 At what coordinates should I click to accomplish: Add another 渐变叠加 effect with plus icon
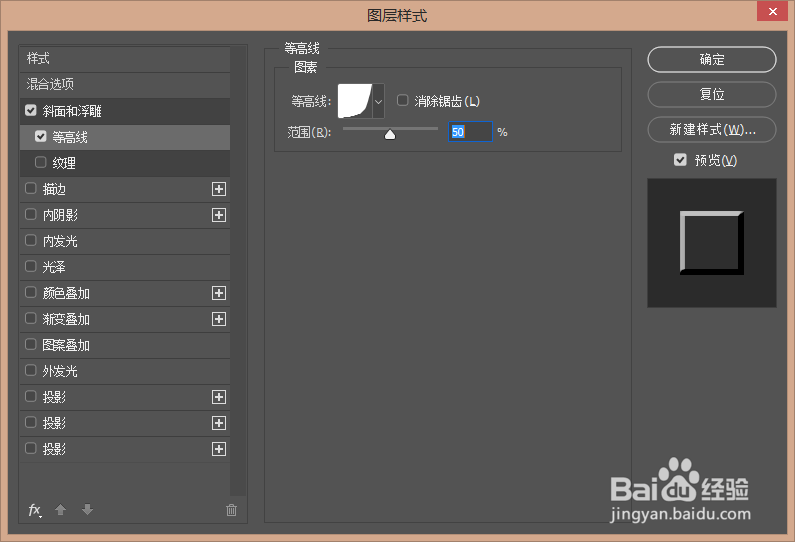click(x=219, y=319)
